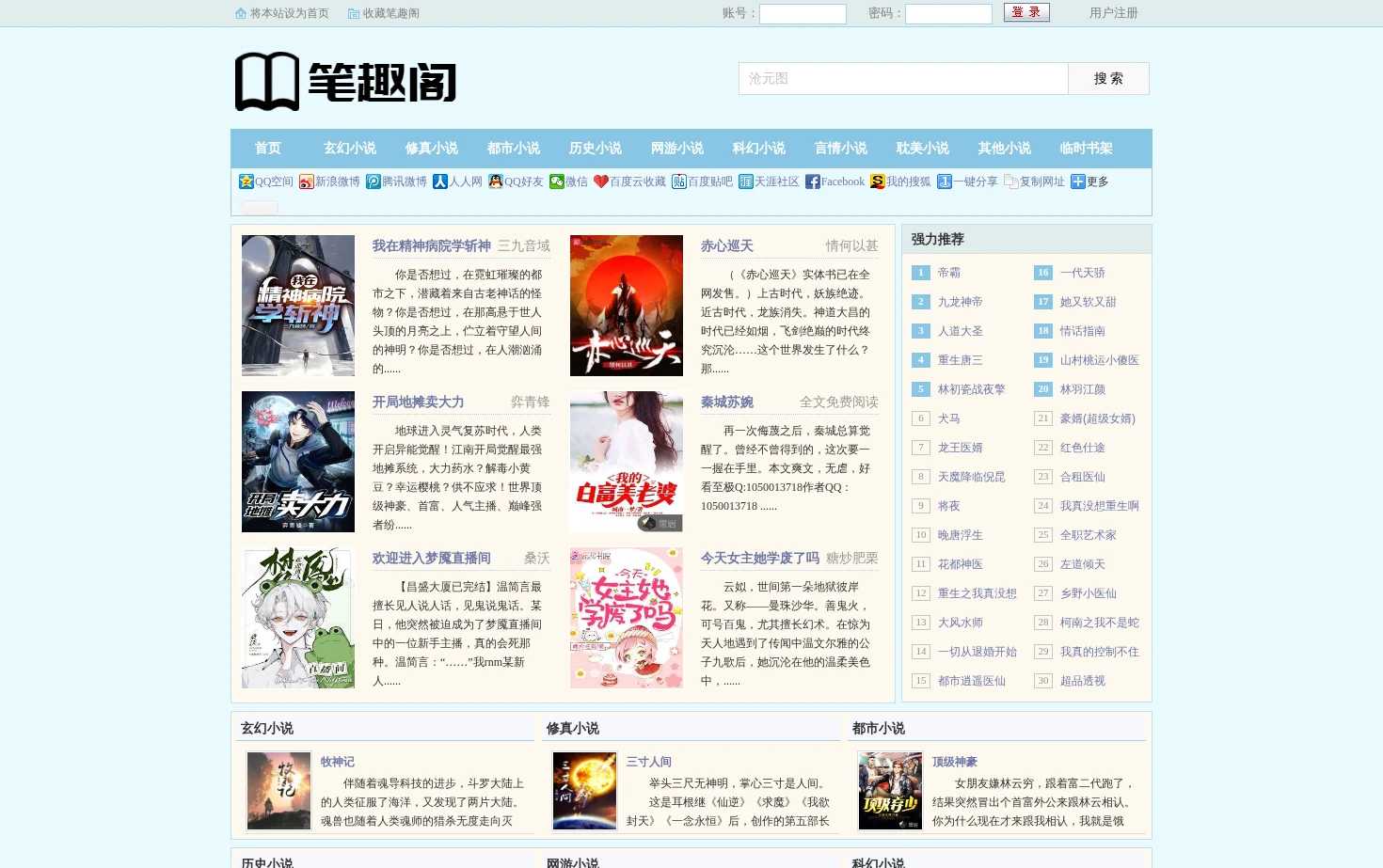Open the 欢迎进入梦魇直播间 cover image
The image size is (1383, 868).
pyautogui.click(x=298, y=618)
